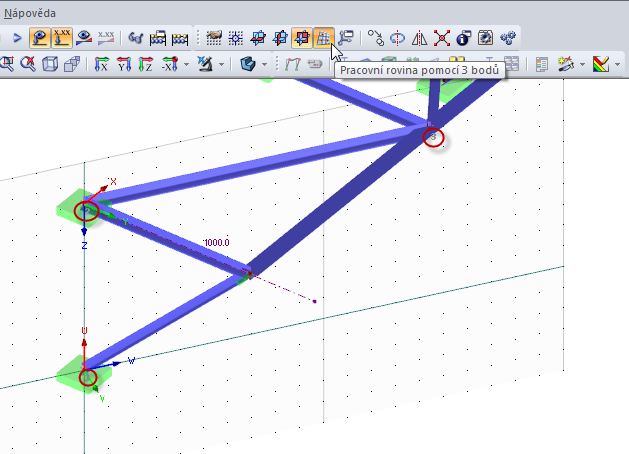
Task: Open the coordinate system window icon
Action: pyautogui.click(x=345, y=38)
